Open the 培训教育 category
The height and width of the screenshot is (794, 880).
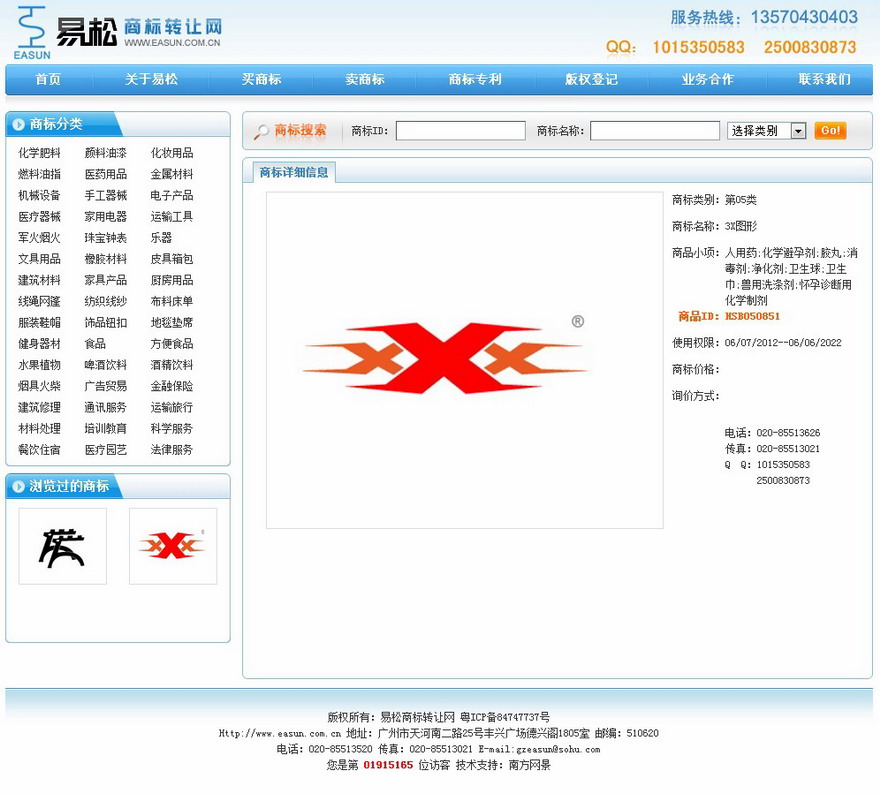pyautogui.click(x=106, y=429)
